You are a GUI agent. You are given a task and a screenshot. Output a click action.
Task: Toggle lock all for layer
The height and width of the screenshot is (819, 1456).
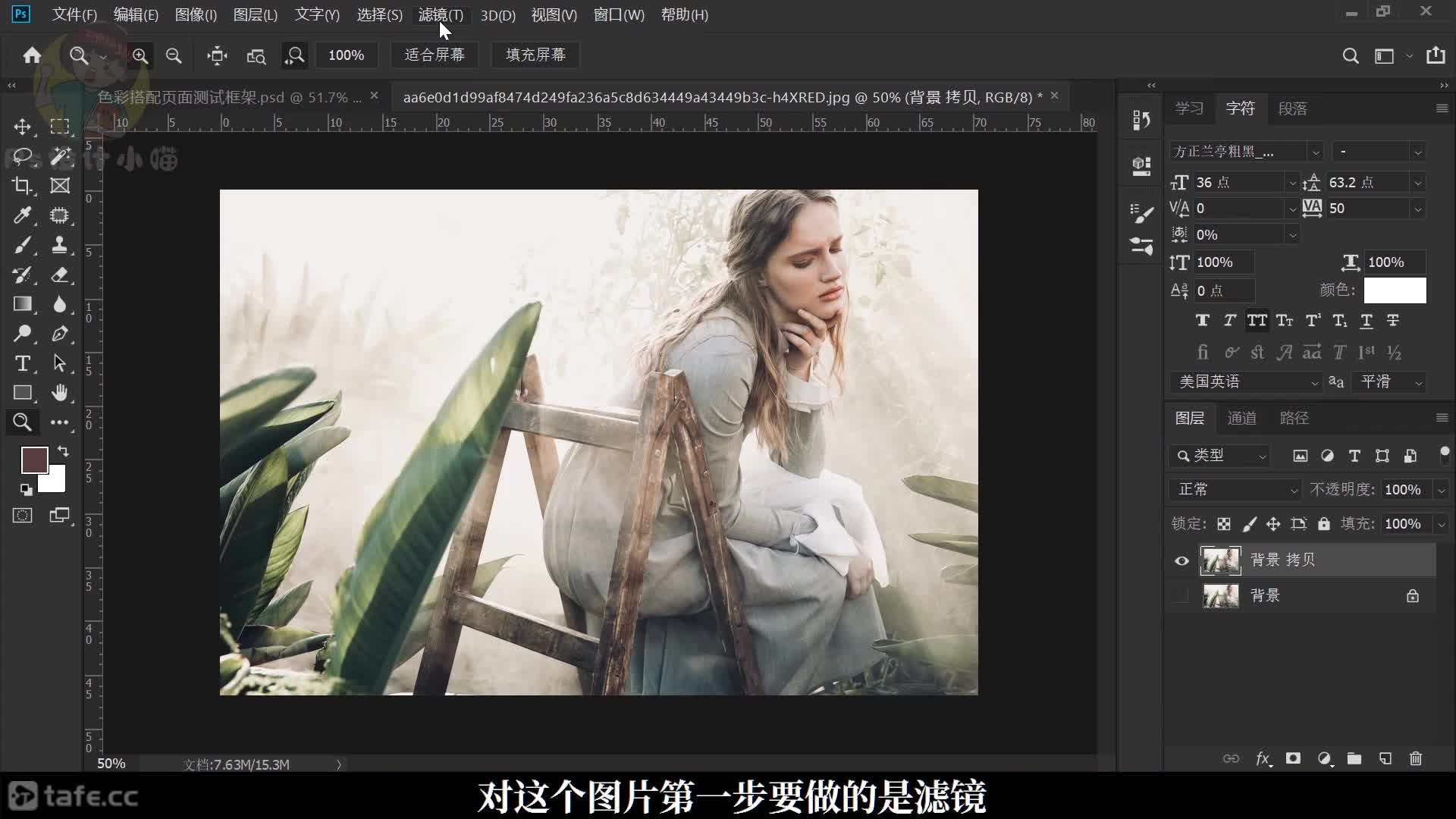coord(1323,524)
